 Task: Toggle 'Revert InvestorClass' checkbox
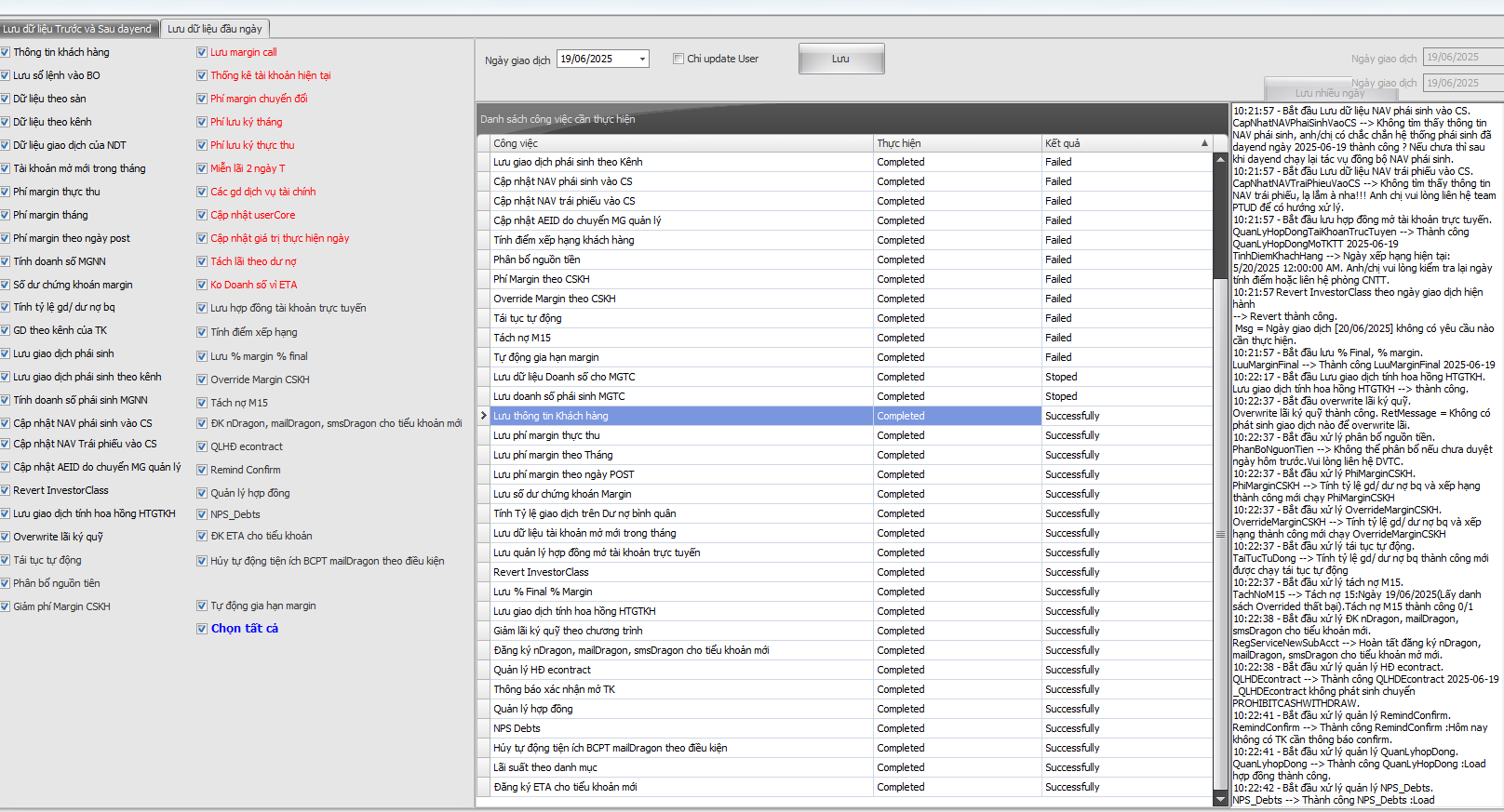[x=6, y=490]
